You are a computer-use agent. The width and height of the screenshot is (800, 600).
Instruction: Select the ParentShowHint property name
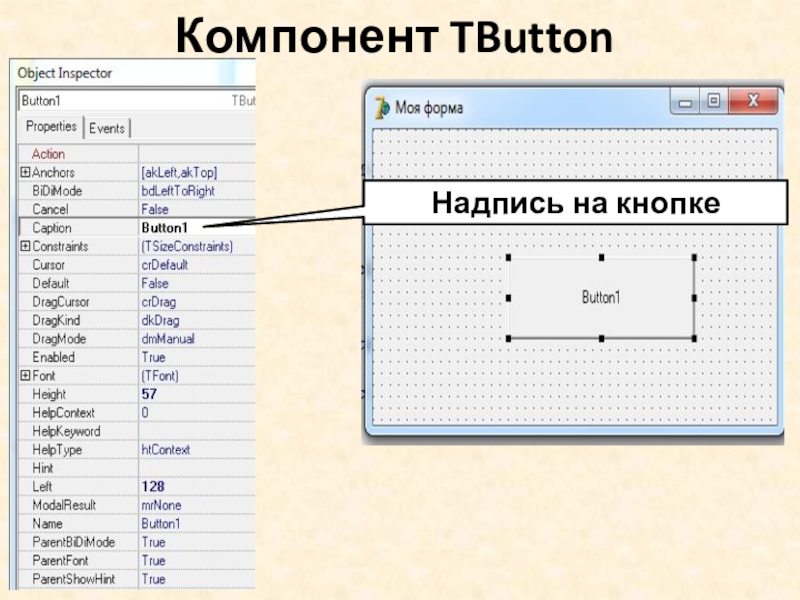pos(73,579)
